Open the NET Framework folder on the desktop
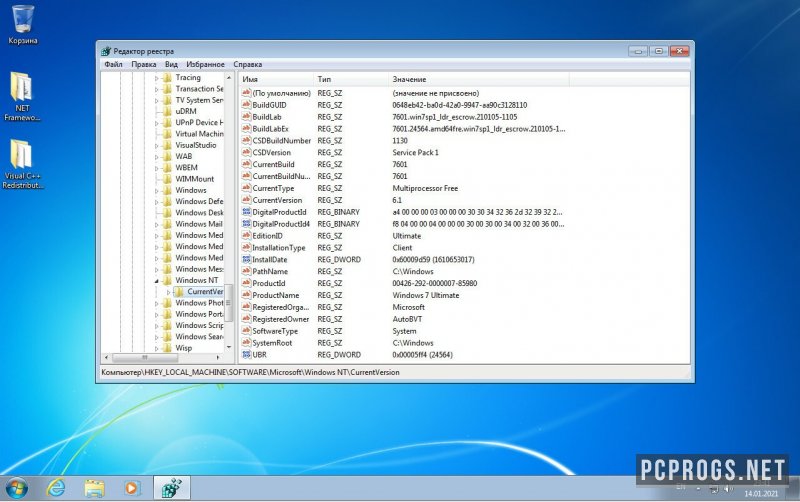 point(22,96)
